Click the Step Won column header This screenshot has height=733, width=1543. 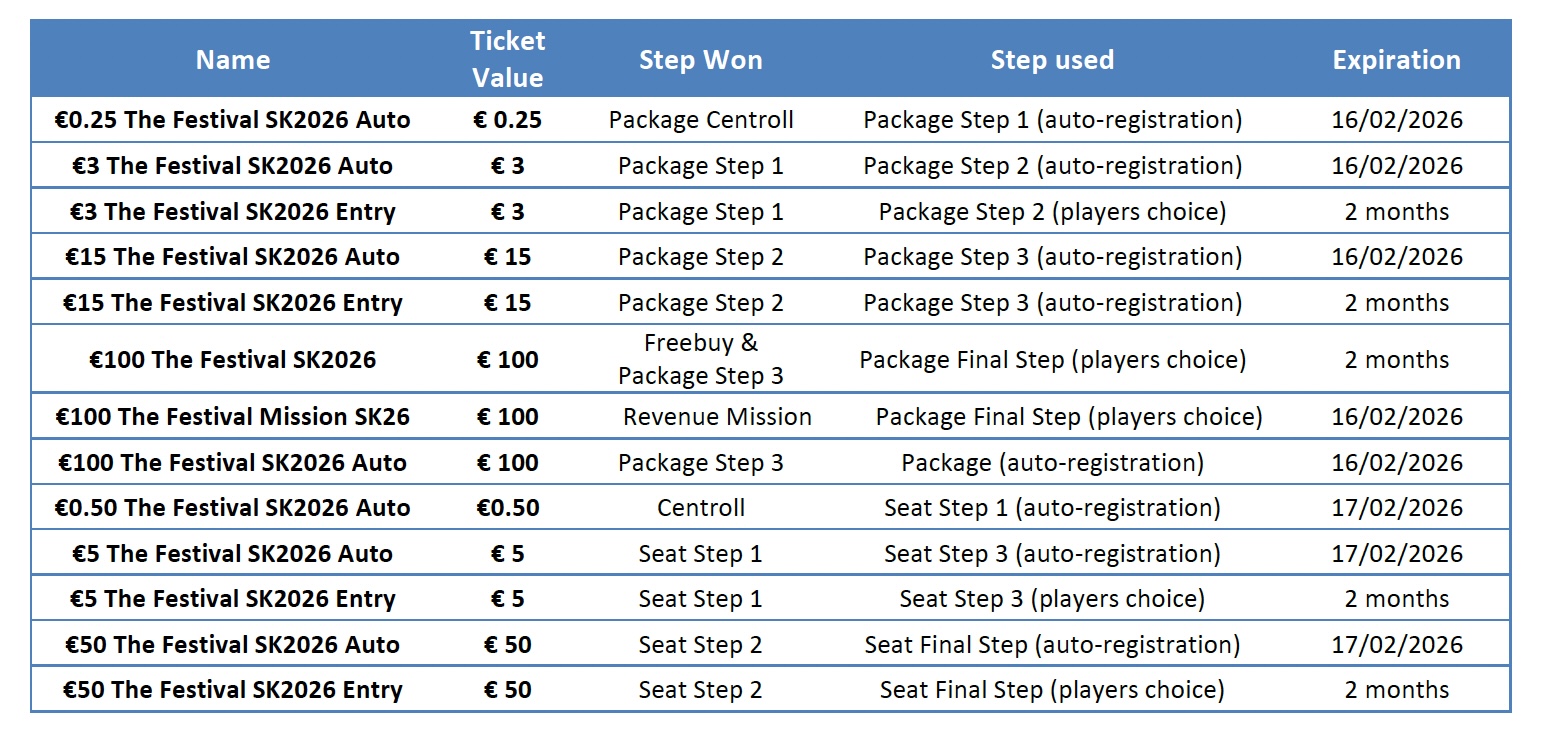coord(700,60)
